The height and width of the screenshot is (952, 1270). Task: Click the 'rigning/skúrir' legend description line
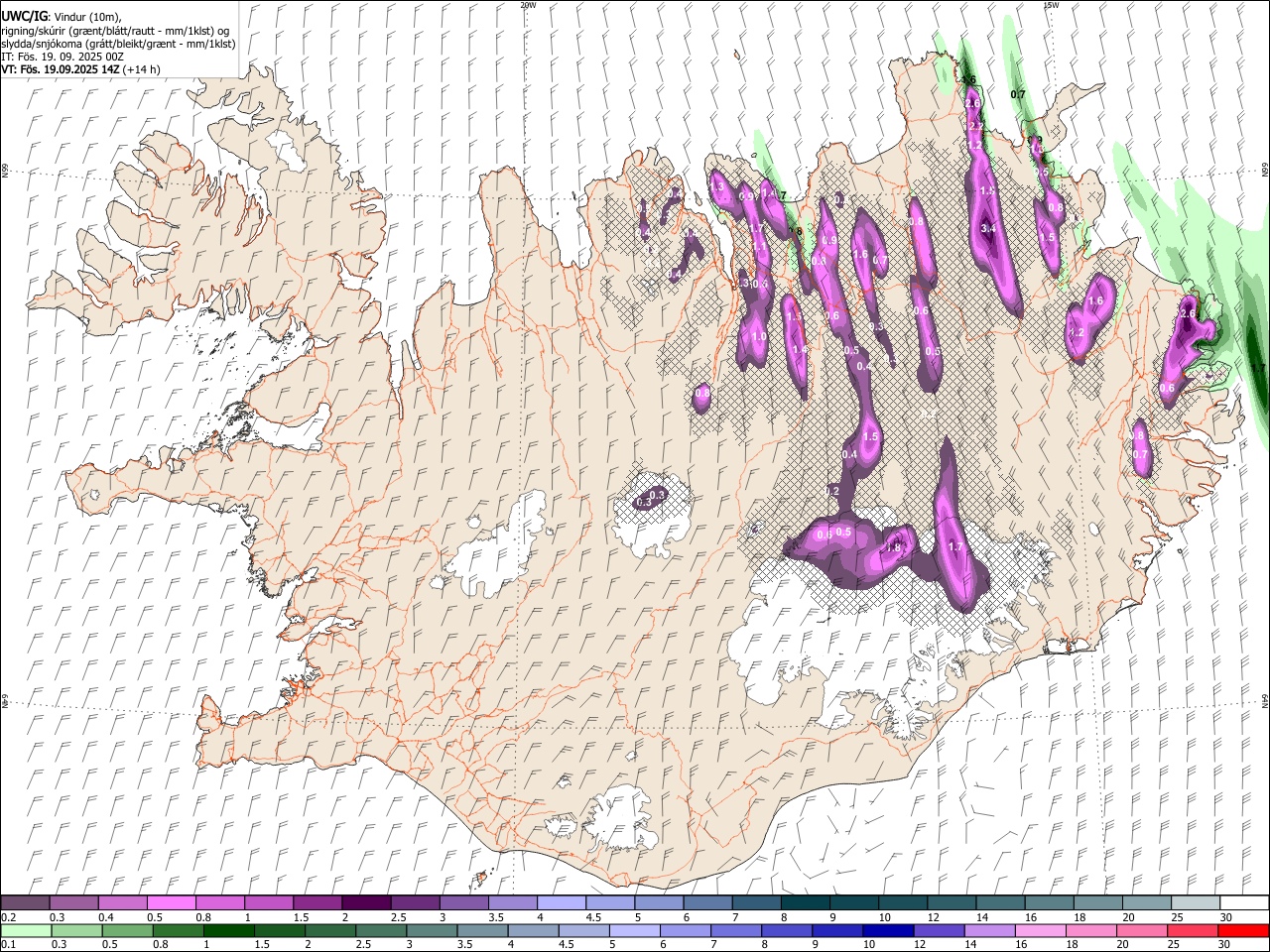coord(115,31)
